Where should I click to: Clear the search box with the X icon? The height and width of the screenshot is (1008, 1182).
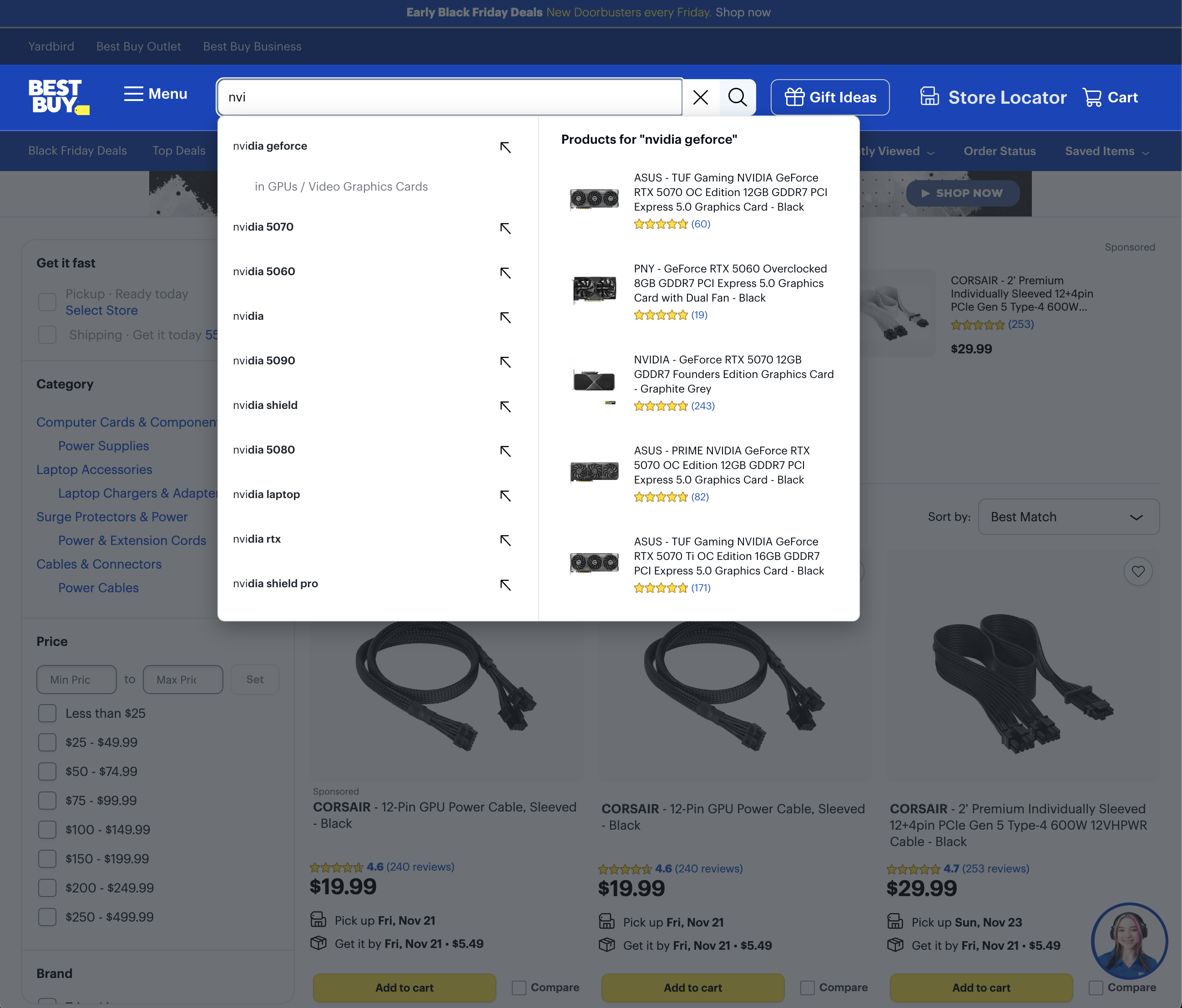click(x=700, y=97)
